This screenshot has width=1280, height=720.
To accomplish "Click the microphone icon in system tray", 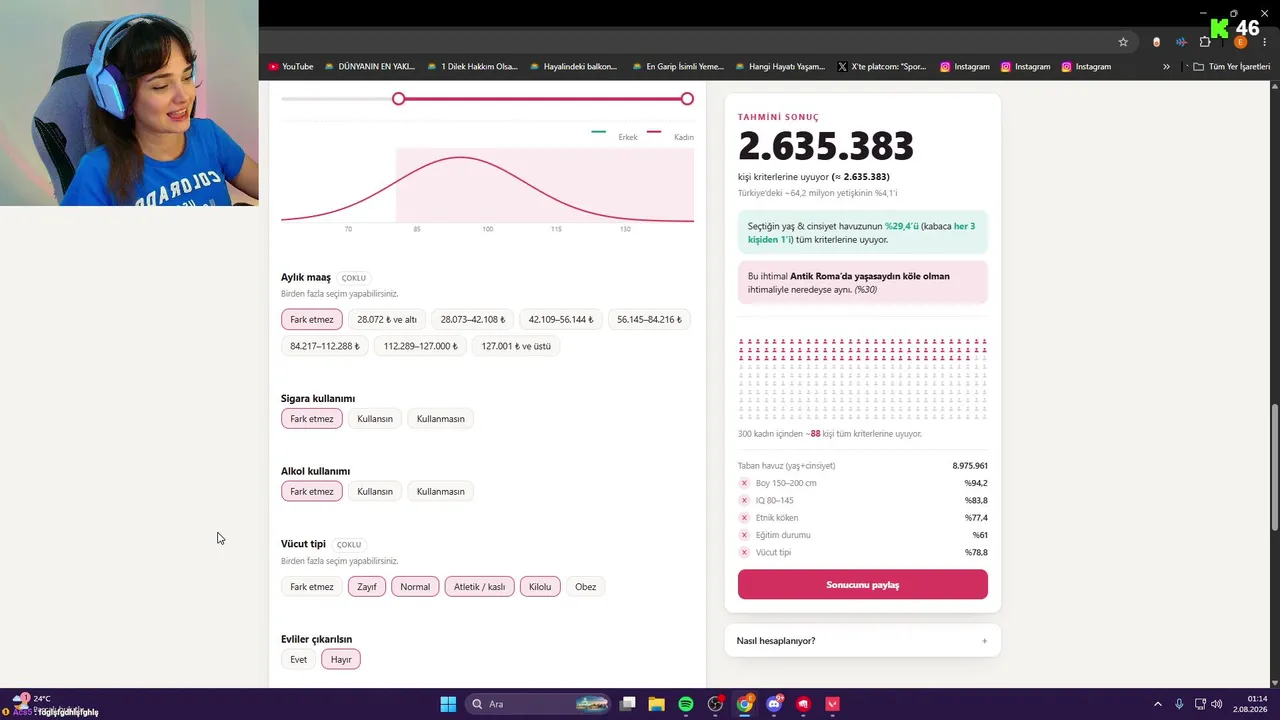I will [x=1179, y=704].
